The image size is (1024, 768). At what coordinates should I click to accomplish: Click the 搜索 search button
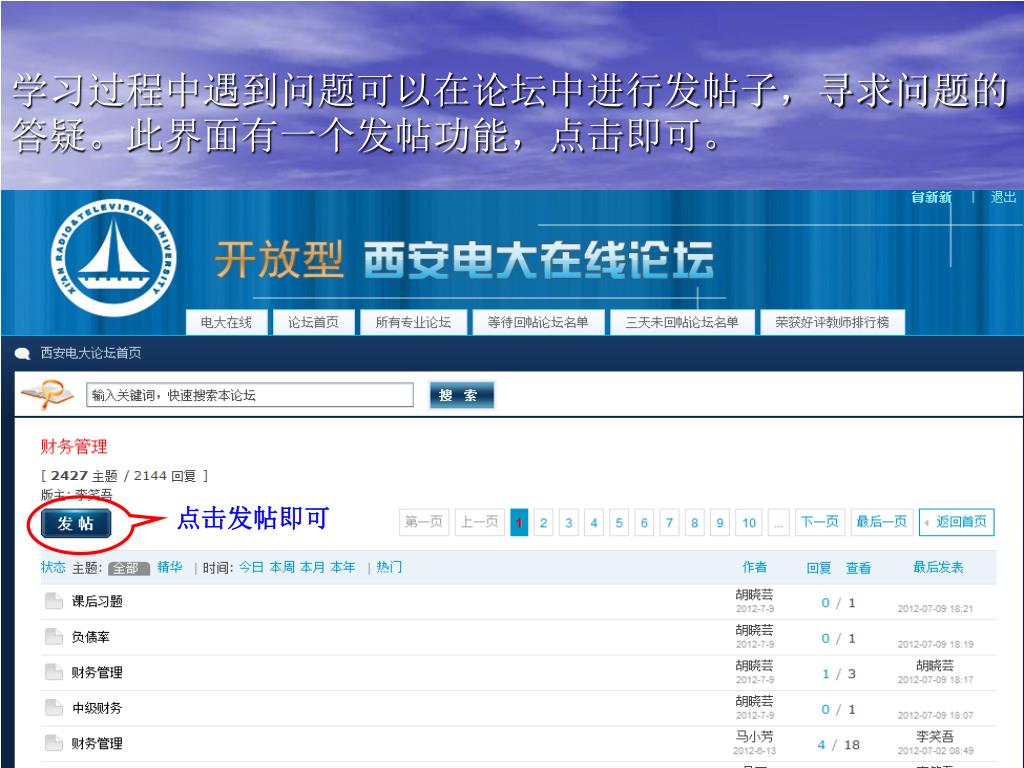click(461, 395)
